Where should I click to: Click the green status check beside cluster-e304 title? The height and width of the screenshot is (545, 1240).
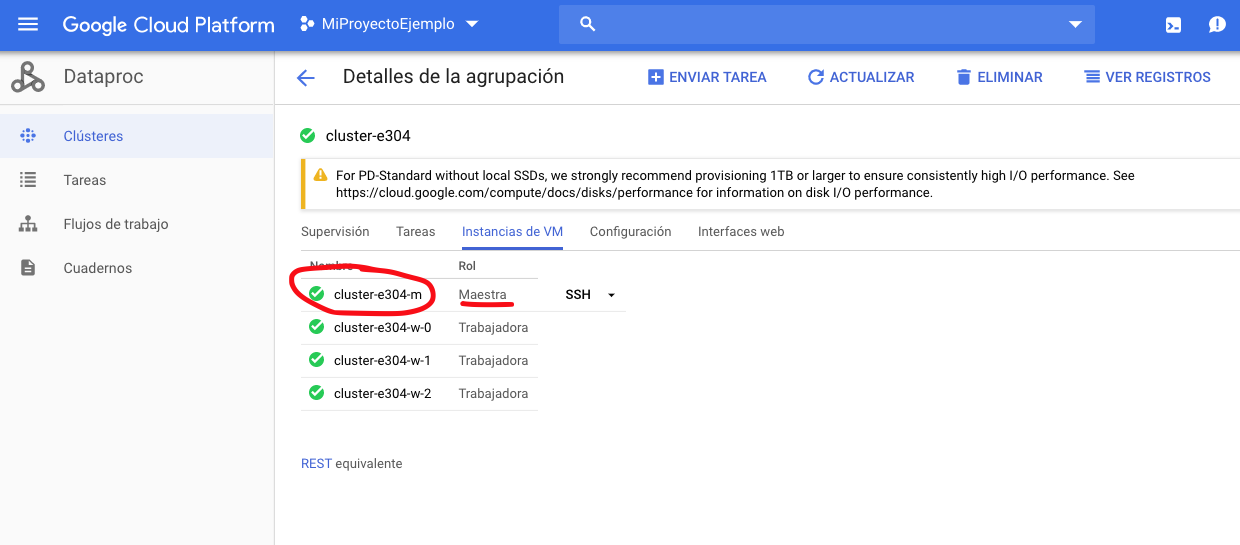pyautogui.click(x=308, y=136)
